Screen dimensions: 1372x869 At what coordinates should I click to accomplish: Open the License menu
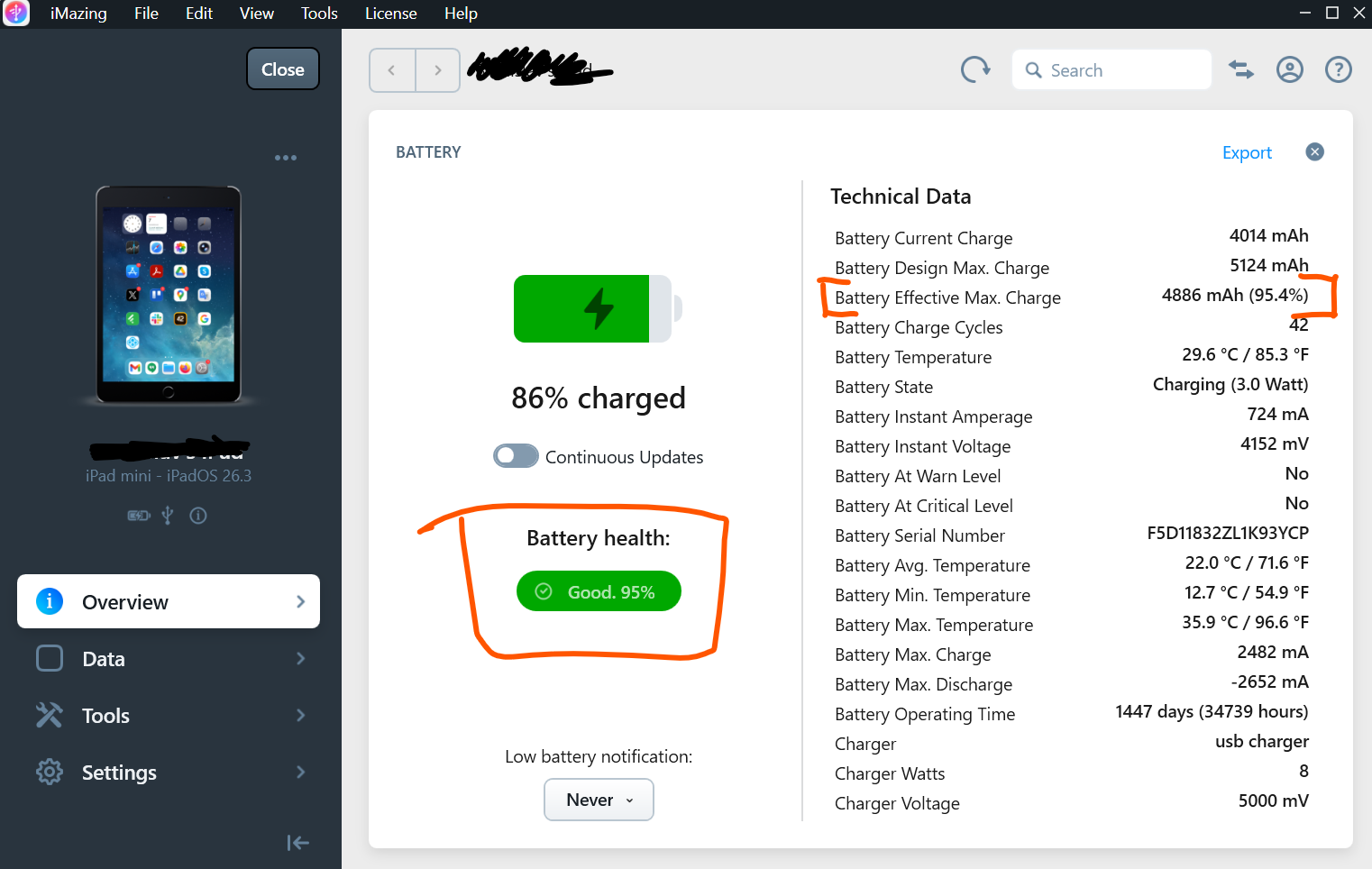pos(390,14)
